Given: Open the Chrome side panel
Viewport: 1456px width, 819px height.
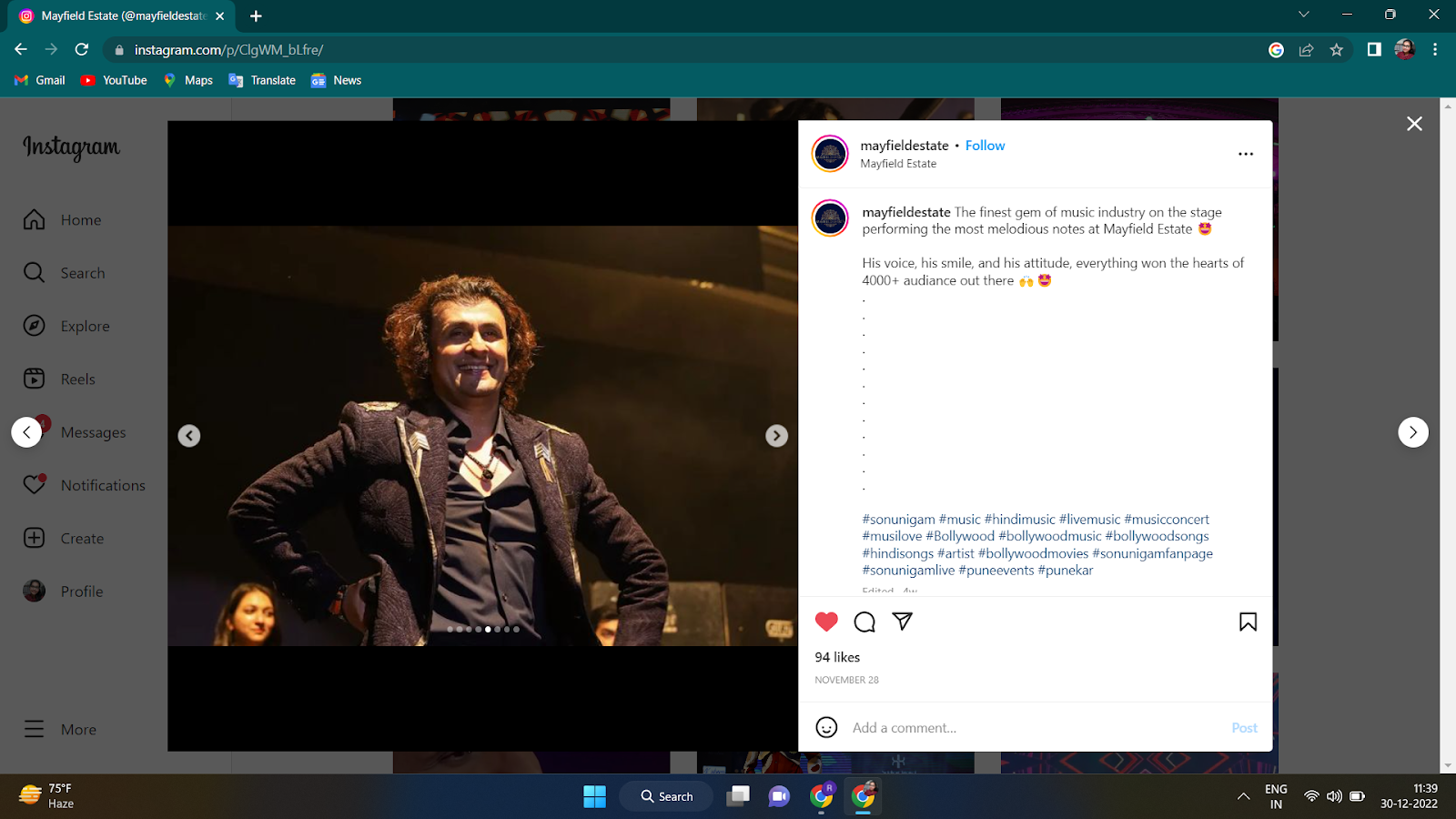Looking at the screenshot, I should (x=1374, y=50).
